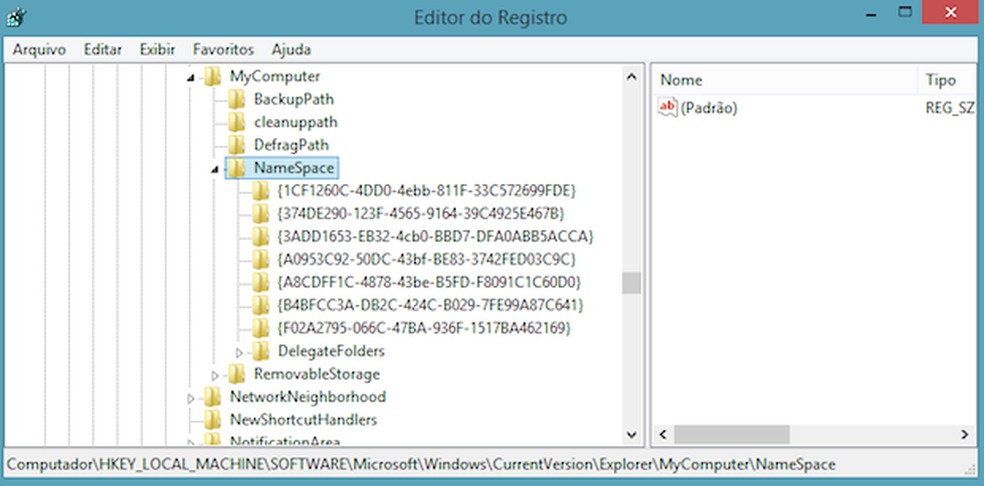Click folder icon of {374DE290-123F-4565-9164-39C4925E467B}

click(x=260, y=213)
